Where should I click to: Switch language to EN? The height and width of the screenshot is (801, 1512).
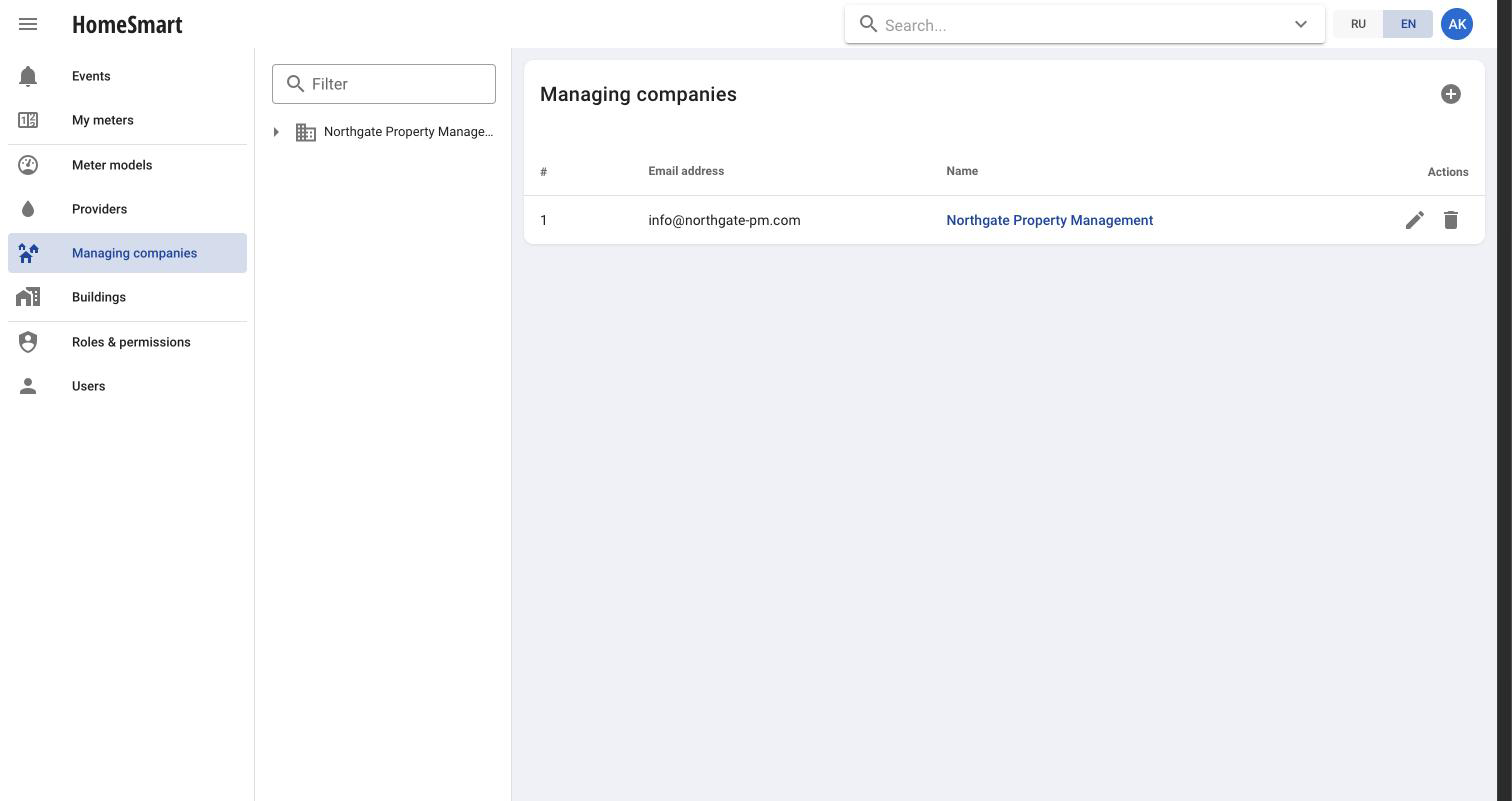pos(1408,24)
